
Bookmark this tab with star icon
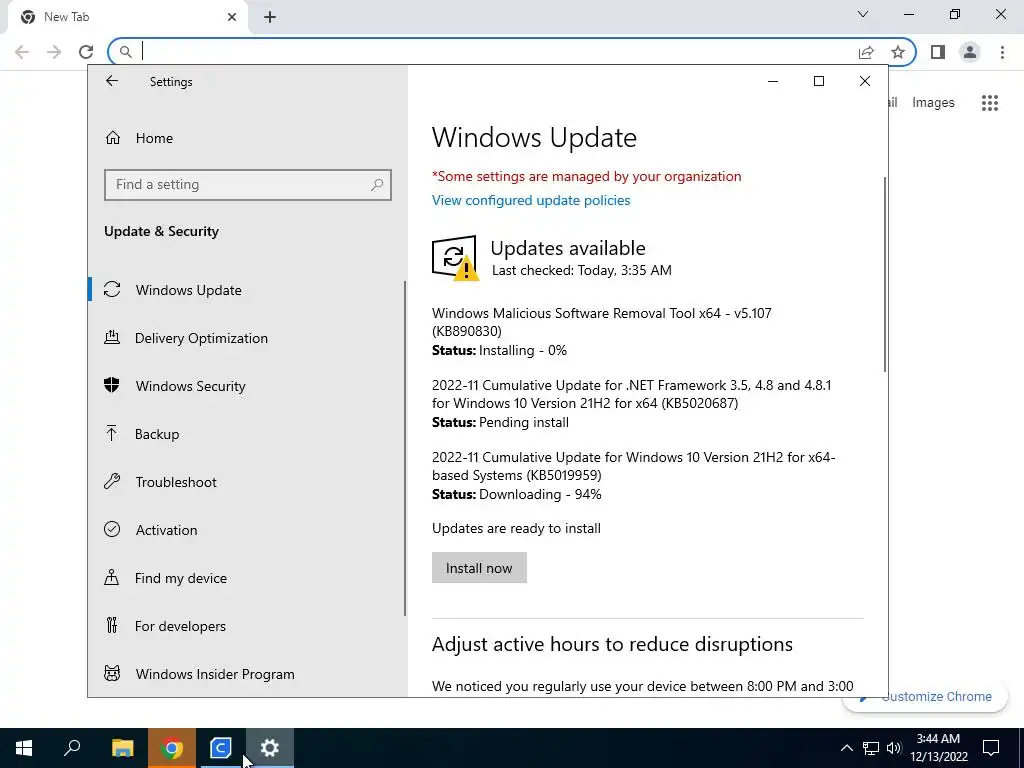[898, 52]
